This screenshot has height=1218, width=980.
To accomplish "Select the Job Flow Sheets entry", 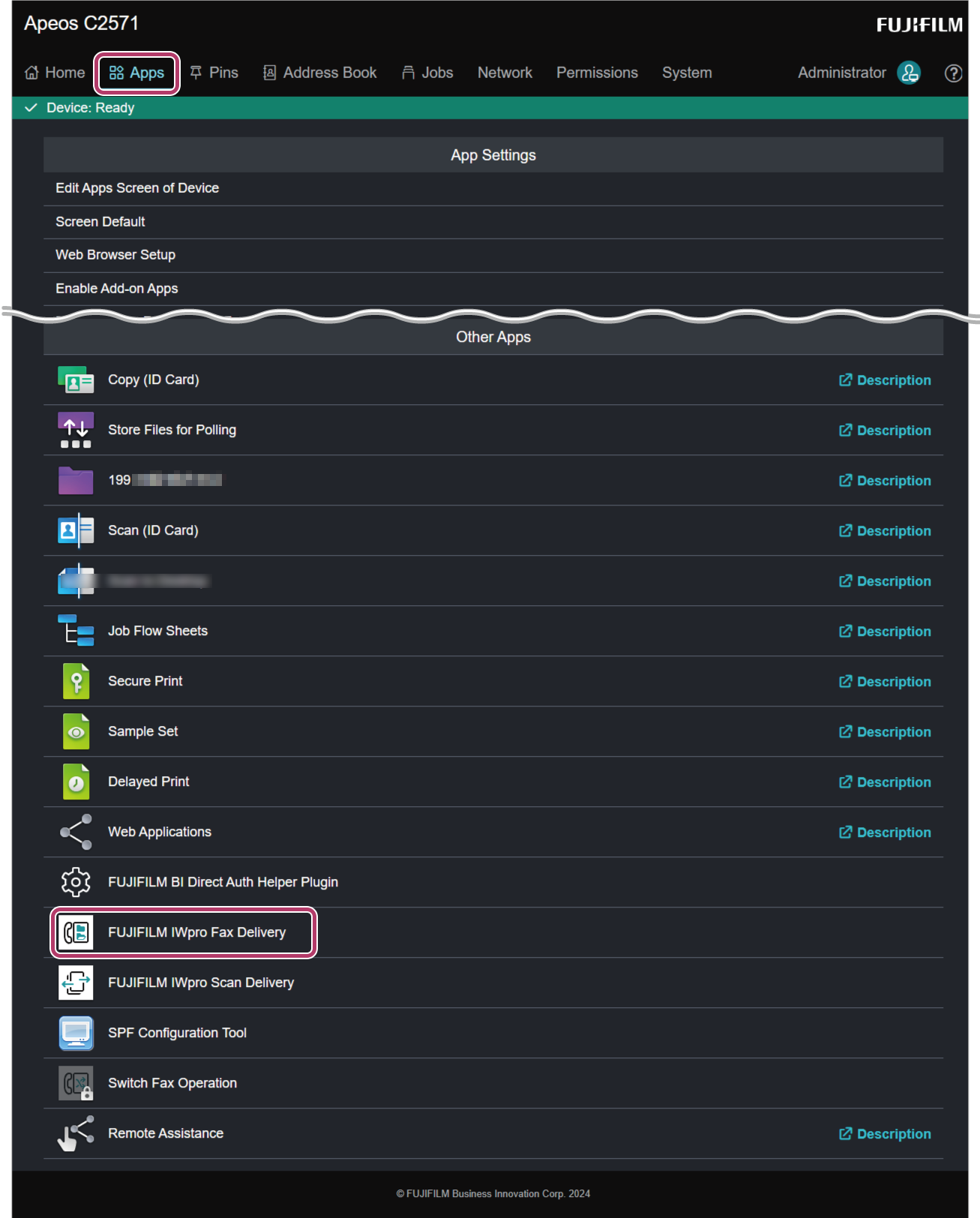I will [x=157, y=631].
